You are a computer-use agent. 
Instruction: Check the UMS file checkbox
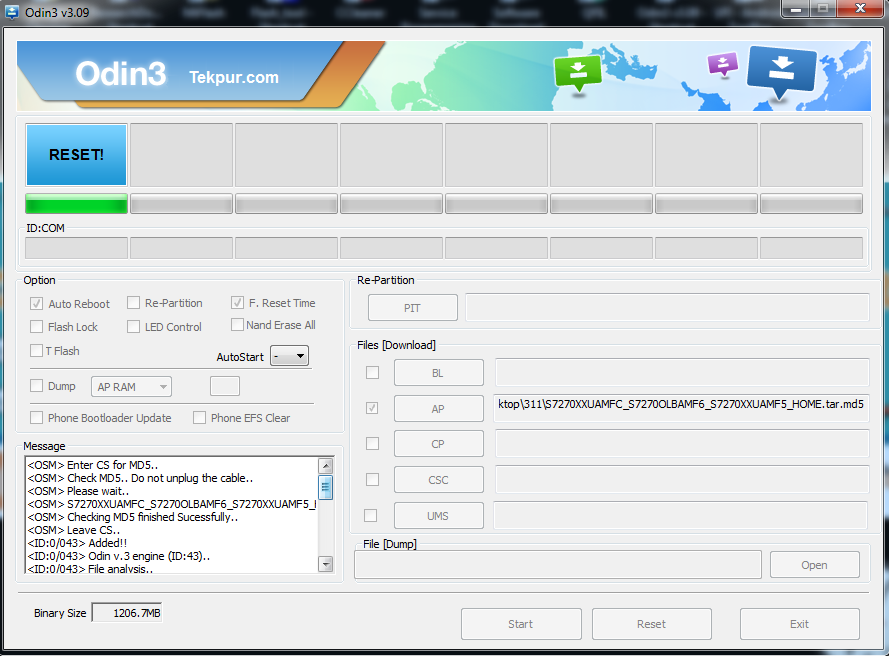[370, 515]
